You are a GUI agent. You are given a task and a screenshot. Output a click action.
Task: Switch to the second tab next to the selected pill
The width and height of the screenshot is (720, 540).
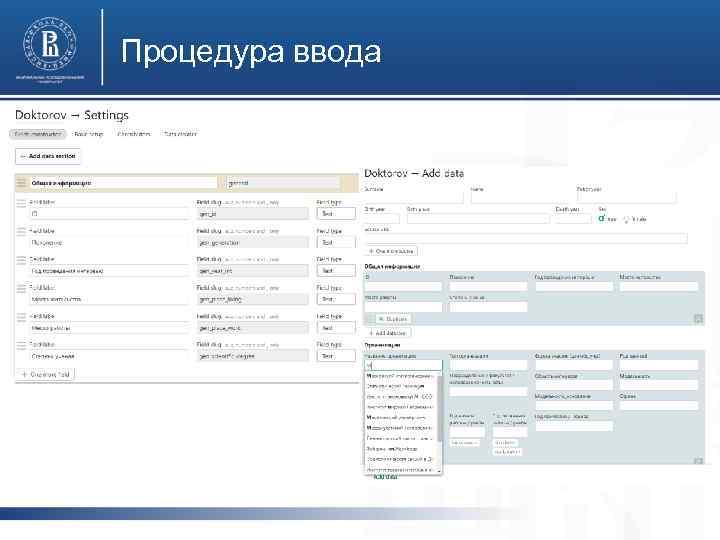pyautogui.click(x=89, y=134)
